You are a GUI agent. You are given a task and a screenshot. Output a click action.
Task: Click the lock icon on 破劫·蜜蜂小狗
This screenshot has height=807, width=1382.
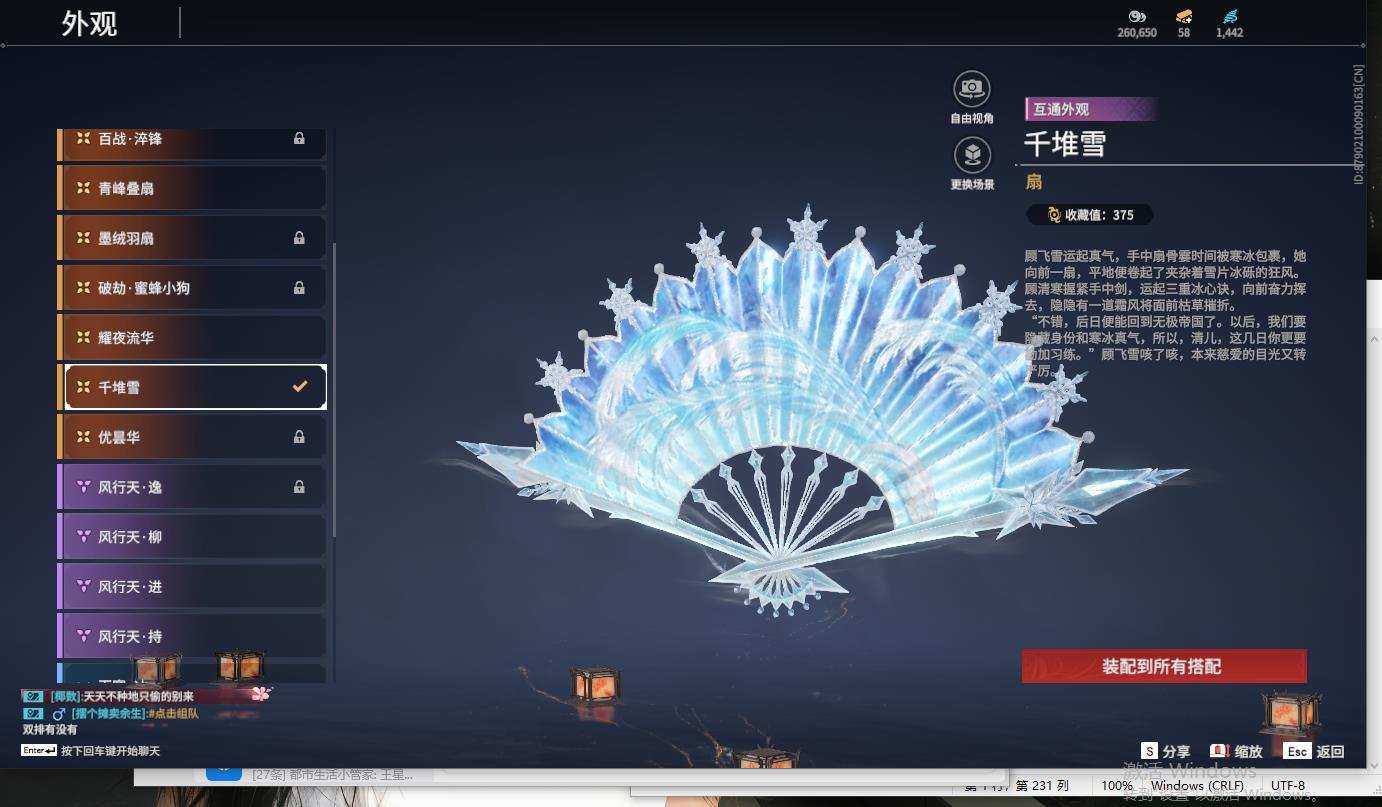[x=299, y=288]
